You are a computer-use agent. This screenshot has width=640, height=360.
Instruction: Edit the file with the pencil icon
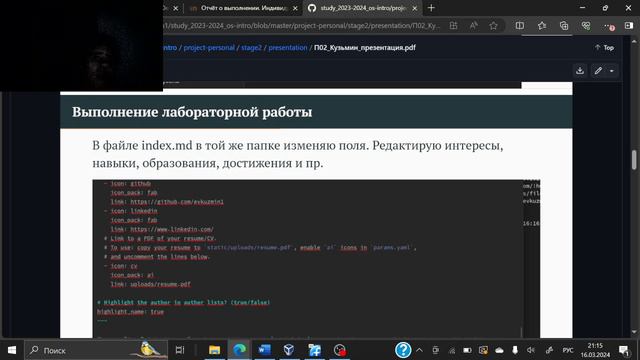(598, 71)
